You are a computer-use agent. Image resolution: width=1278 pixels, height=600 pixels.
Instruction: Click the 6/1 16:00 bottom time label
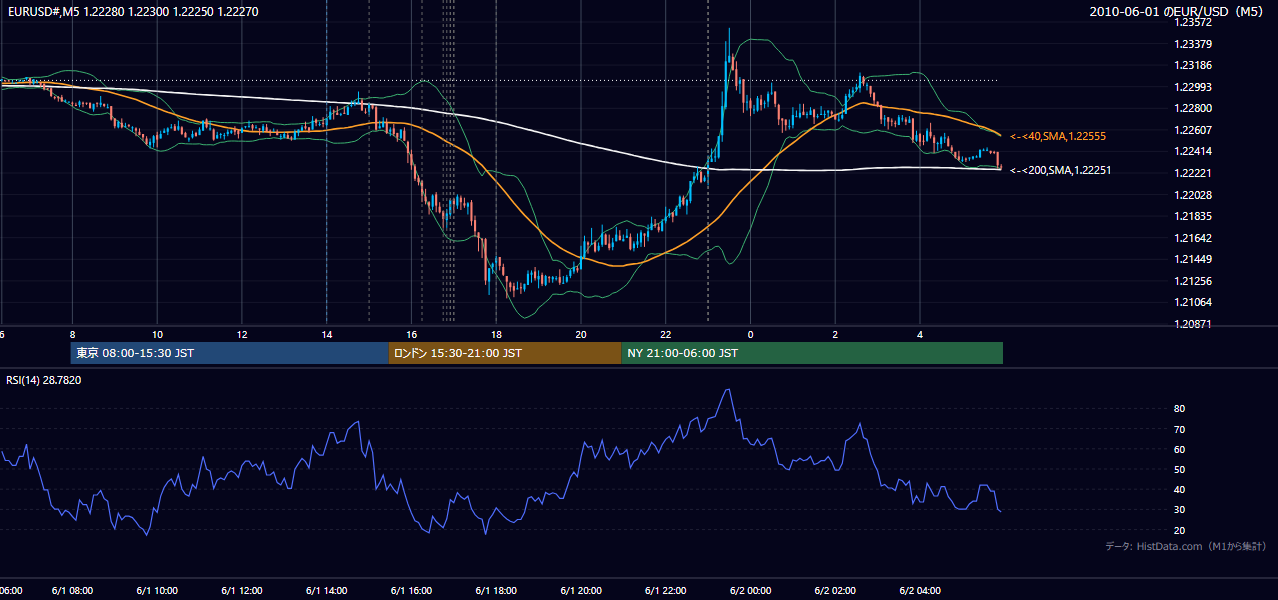point(411,591)
